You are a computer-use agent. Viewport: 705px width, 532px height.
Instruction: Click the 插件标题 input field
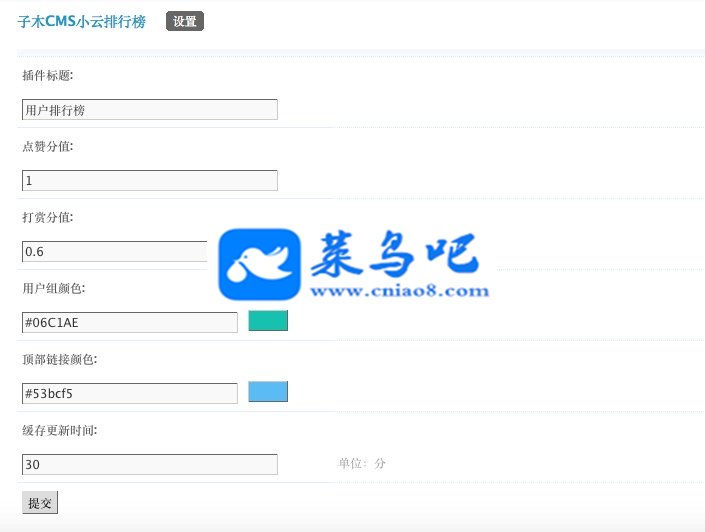click(x=150, y=110)
